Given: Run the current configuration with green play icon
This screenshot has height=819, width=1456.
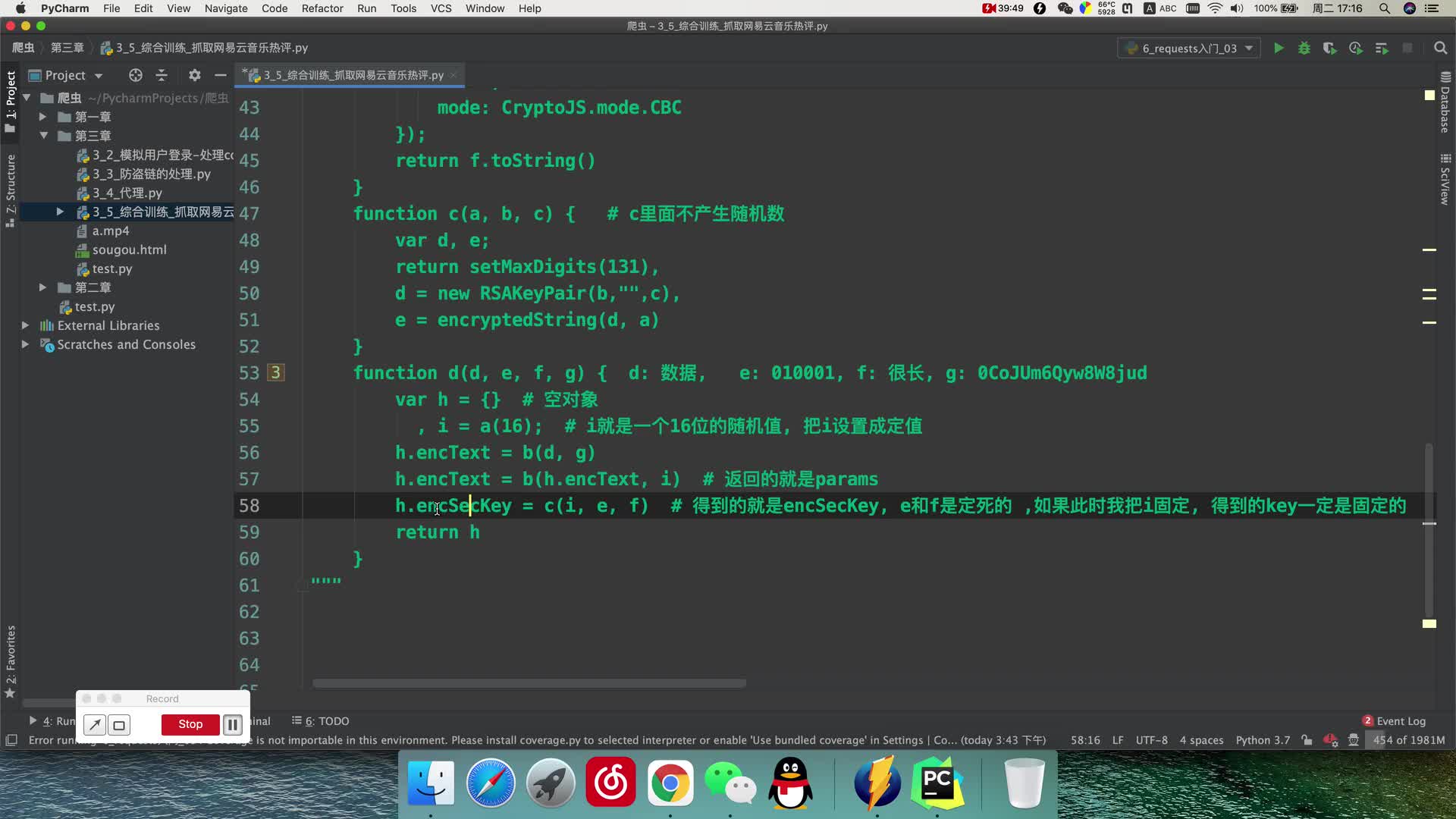Looking at the screenshot, I should 1279,49.
